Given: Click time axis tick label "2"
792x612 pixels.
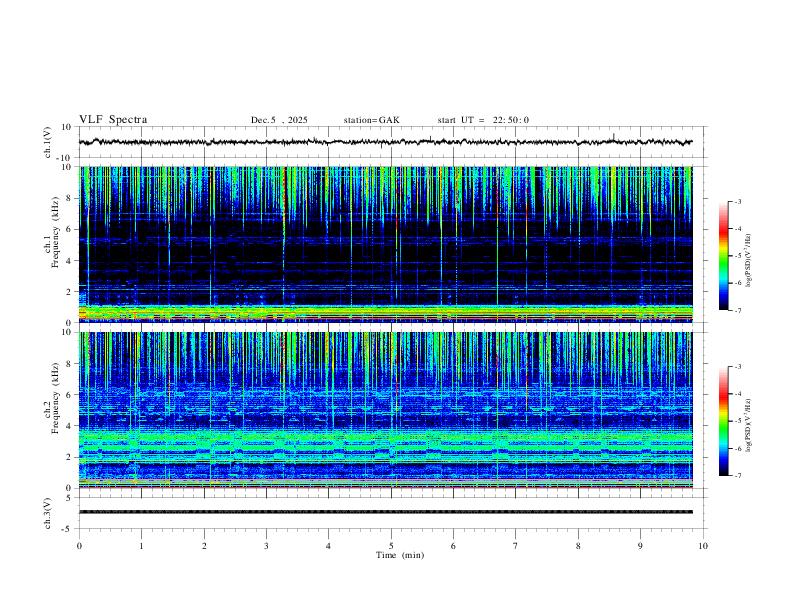Looking at the screenshot, I should click(204, 546).
